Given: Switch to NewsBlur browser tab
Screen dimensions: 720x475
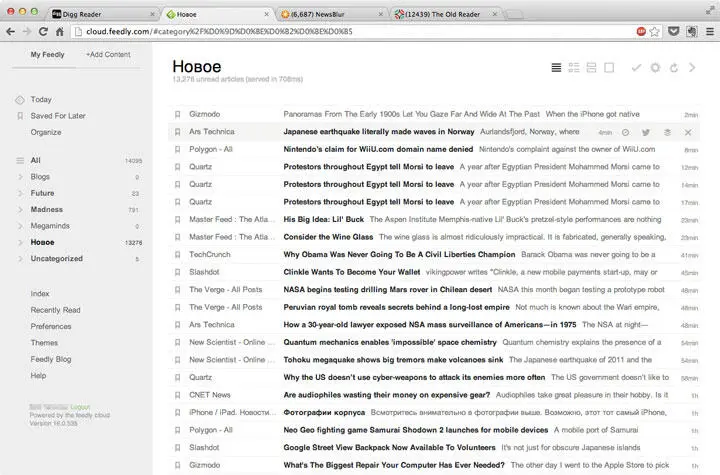Looking at the screenshot, I should (332, 14).
